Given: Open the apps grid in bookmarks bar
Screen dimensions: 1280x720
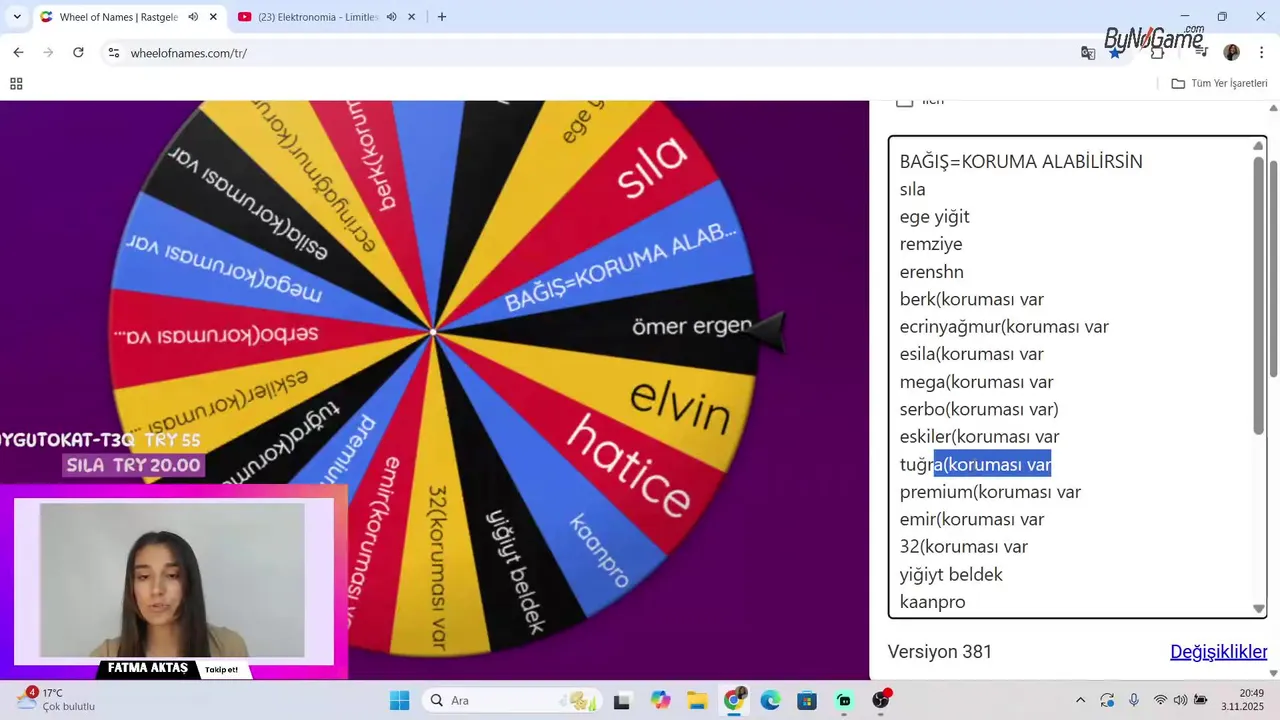Looking at the screenshot, I should (16, 84).
